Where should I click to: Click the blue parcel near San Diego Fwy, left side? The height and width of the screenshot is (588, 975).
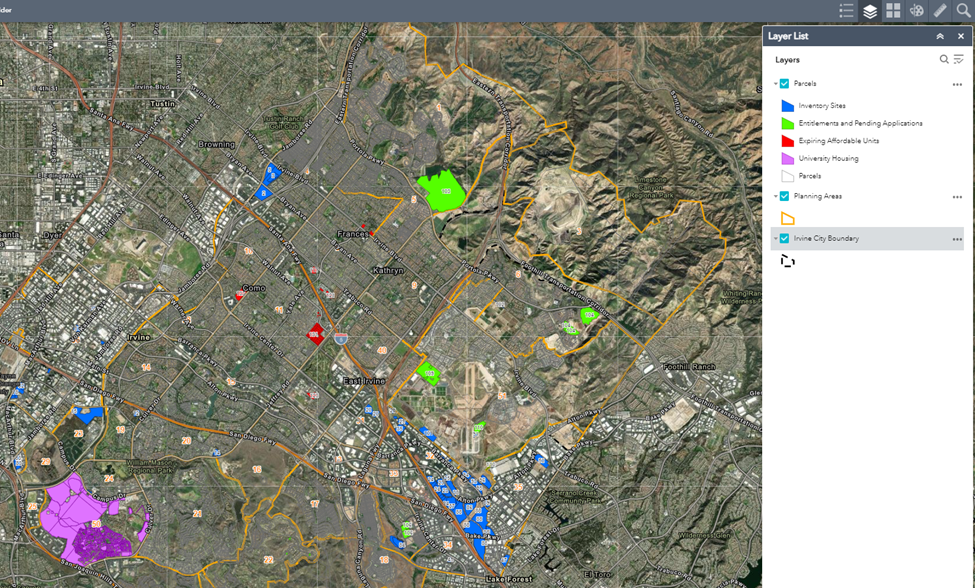tap(88, 415)
